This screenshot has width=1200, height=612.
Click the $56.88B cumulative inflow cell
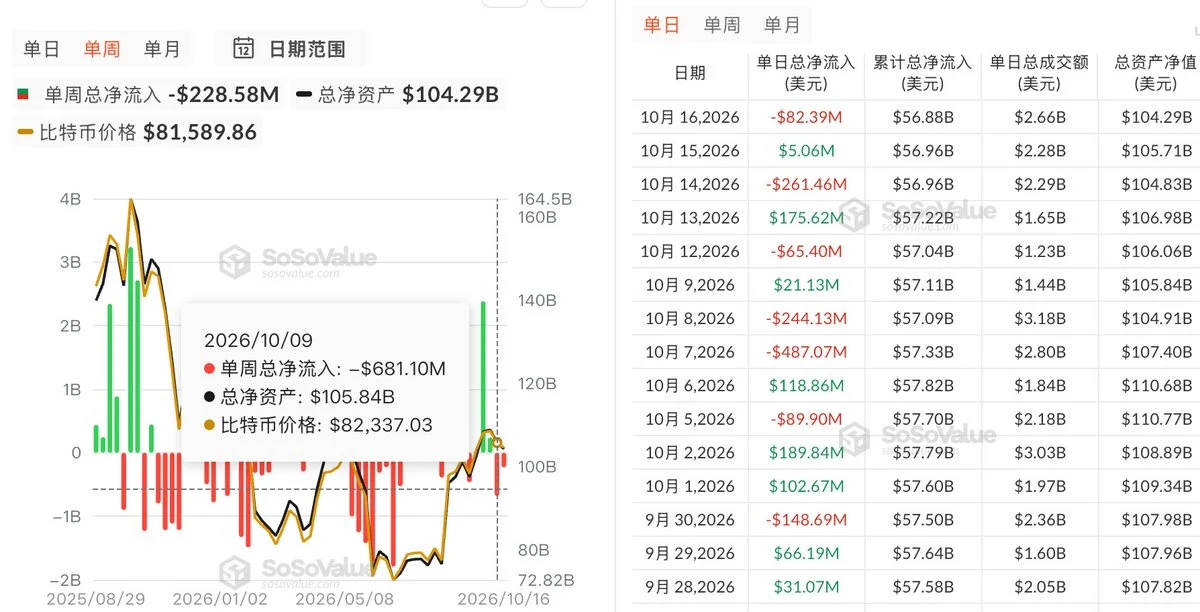click(x=923, y=117)
